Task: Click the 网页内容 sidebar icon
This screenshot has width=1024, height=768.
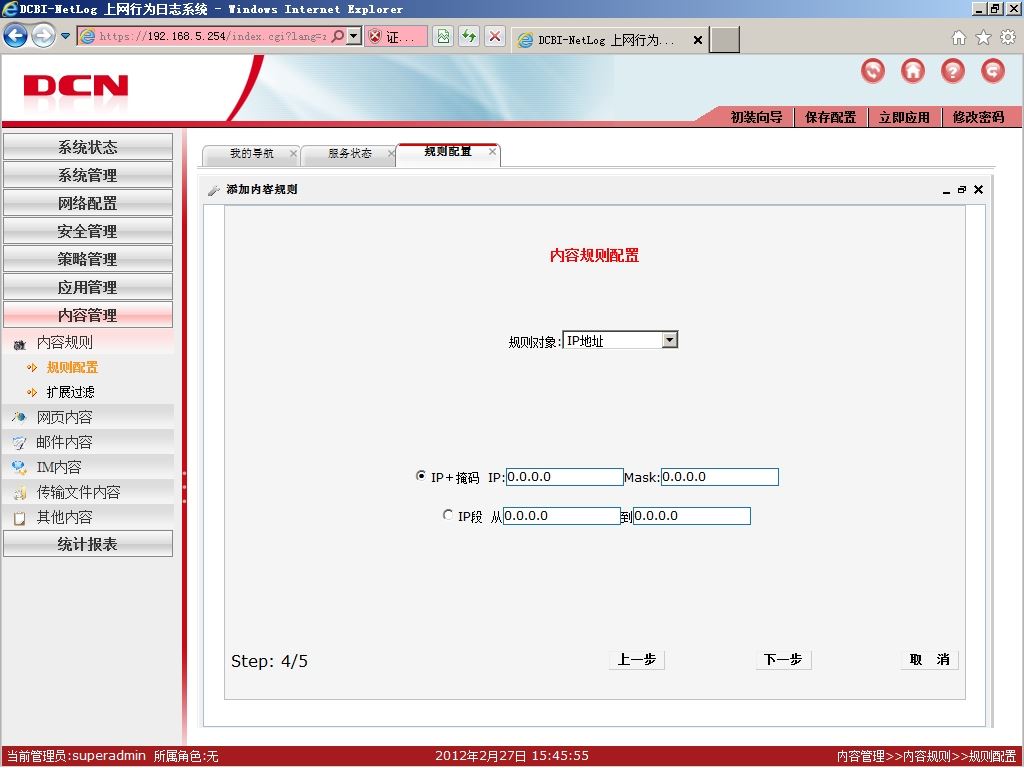Action: [20, 417]
